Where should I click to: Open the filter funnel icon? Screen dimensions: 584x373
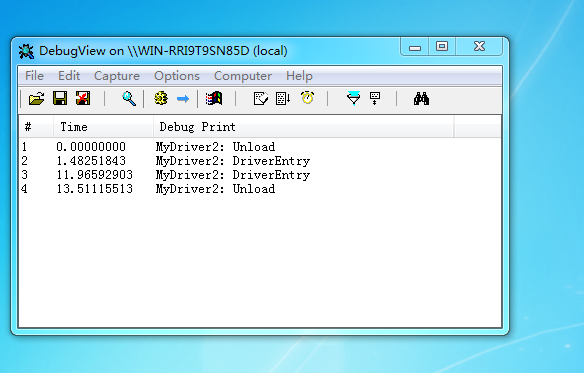[353, 98]
